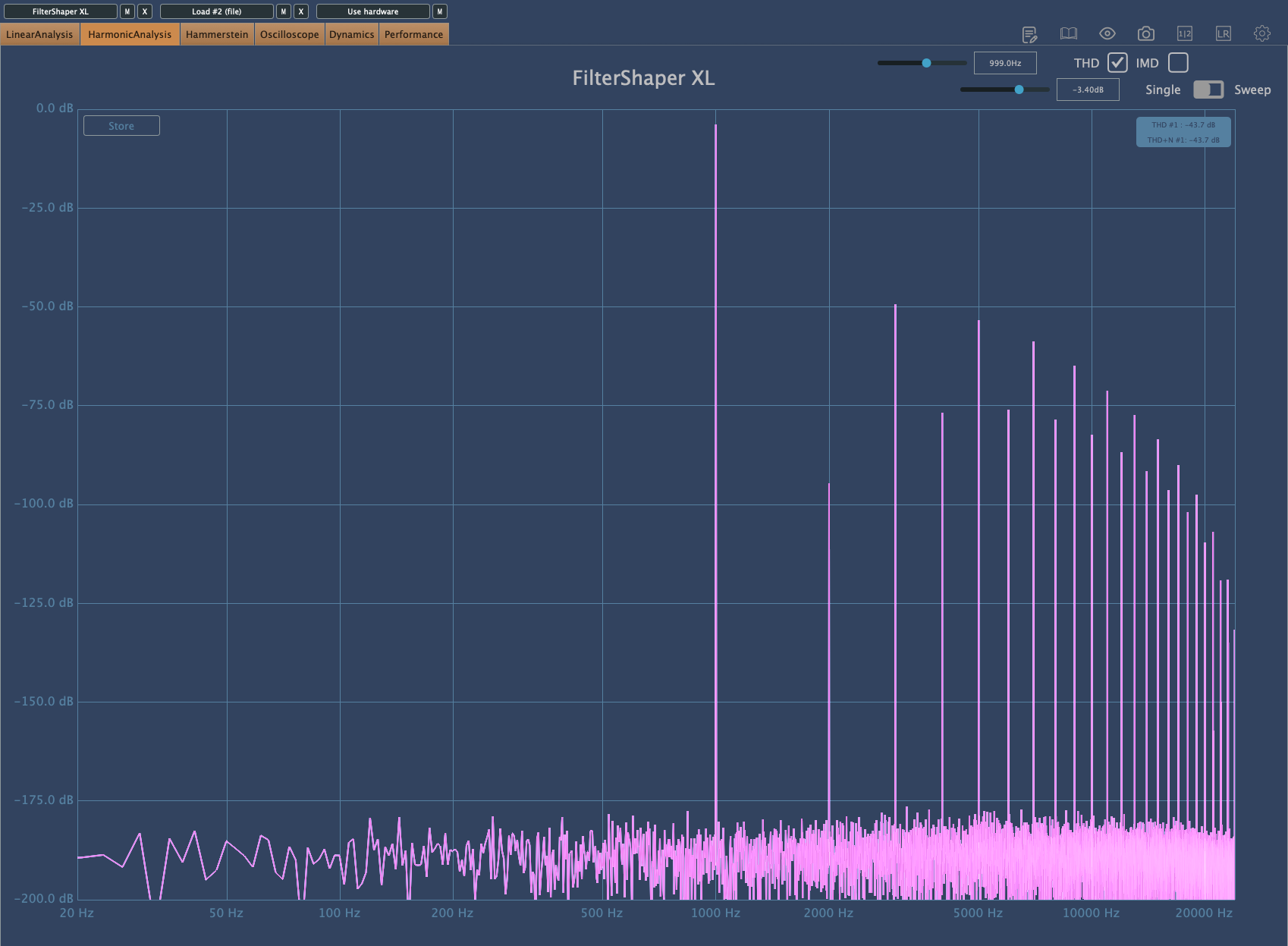Click the -3.40dB level field
Screen dimensions: 1288x946
[x=1088, y=90]
